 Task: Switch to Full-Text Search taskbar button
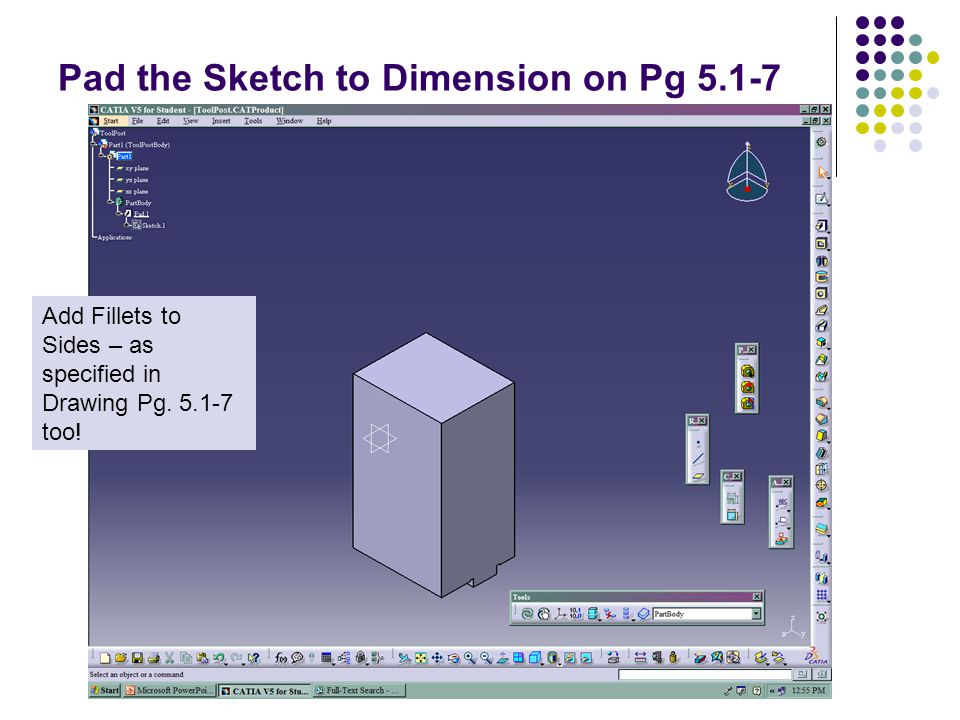358,691
